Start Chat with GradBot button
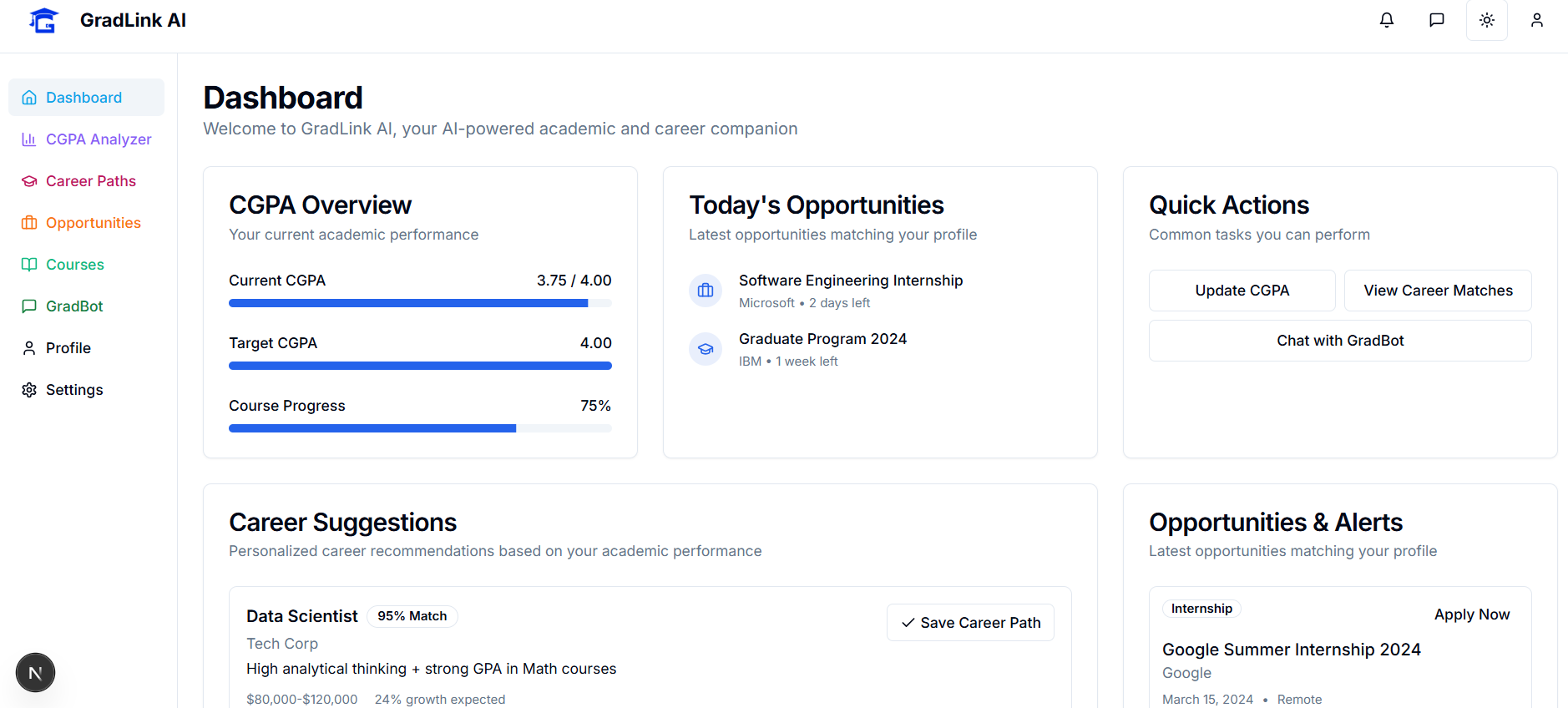The image size is (1568, 708). [1340, 341]
